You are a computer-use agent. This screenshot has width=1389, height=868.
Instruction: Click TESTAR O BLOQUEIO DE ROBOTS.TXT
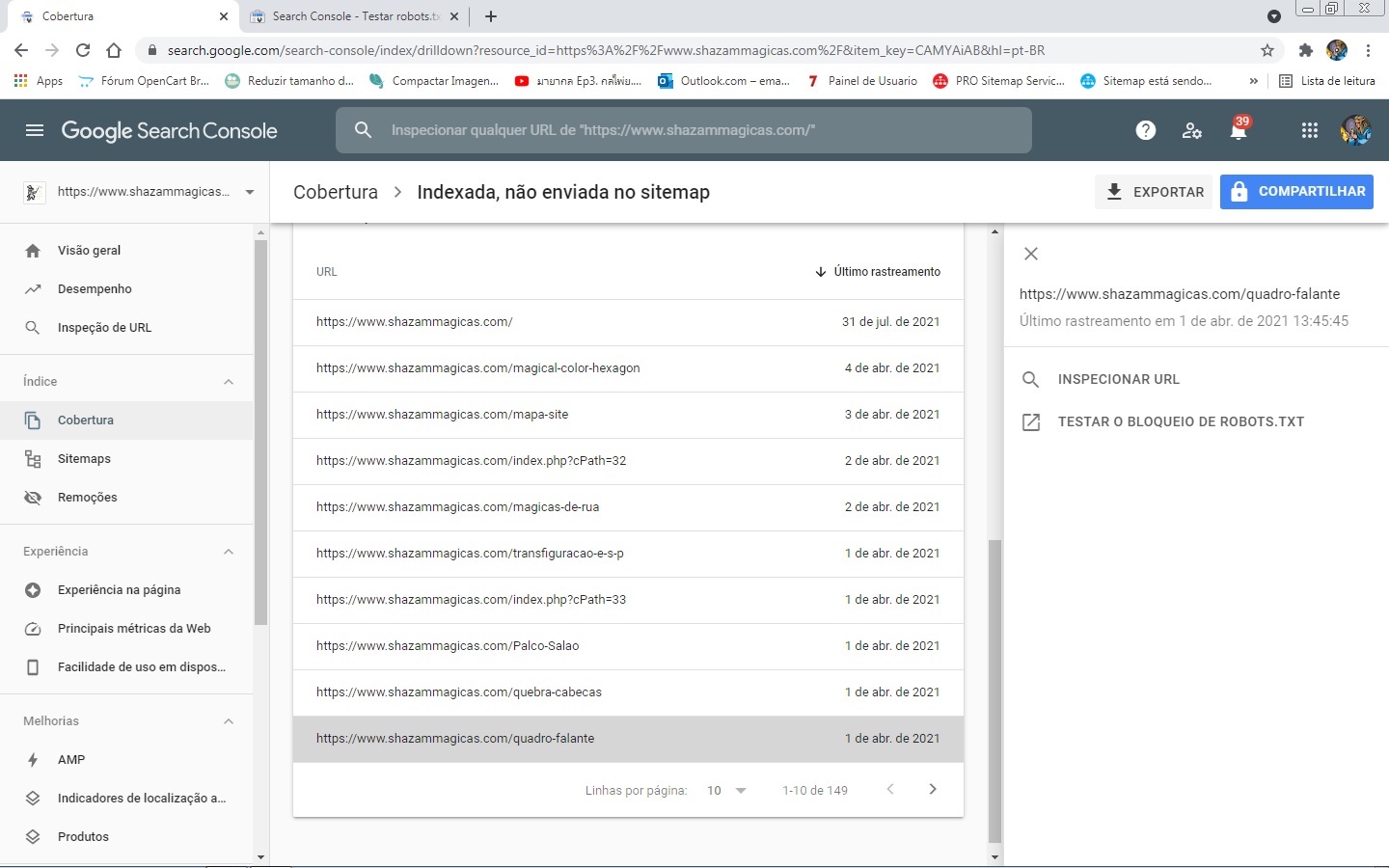tap(1181, 421)
